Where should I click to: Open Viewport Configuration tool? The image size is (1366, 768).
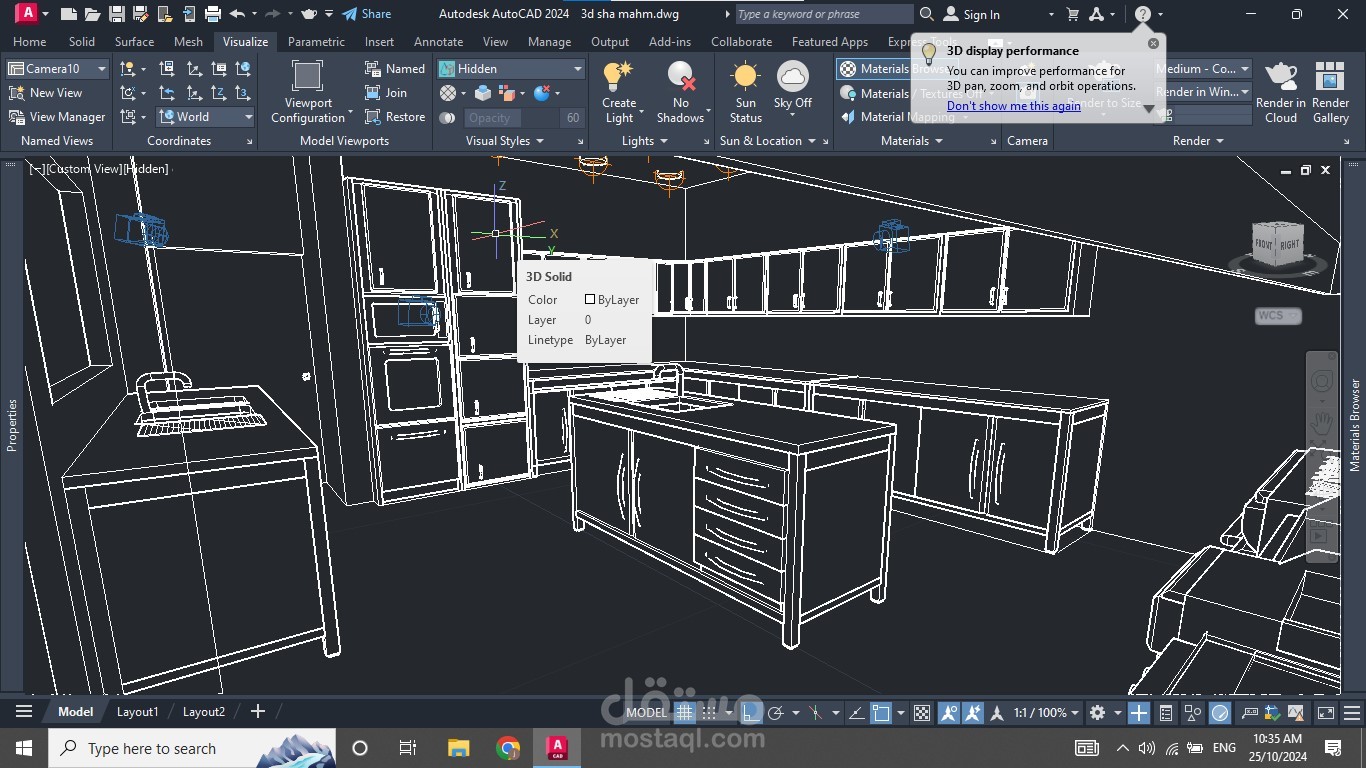click(x=307, y=78)
